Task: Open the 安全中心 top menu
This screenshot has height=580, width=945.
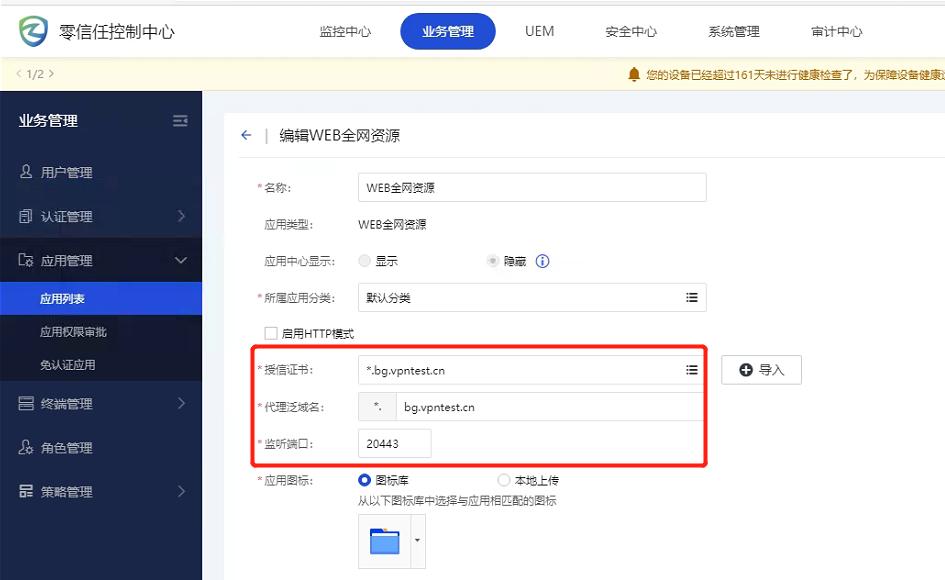Action: [x=631, y=32]
